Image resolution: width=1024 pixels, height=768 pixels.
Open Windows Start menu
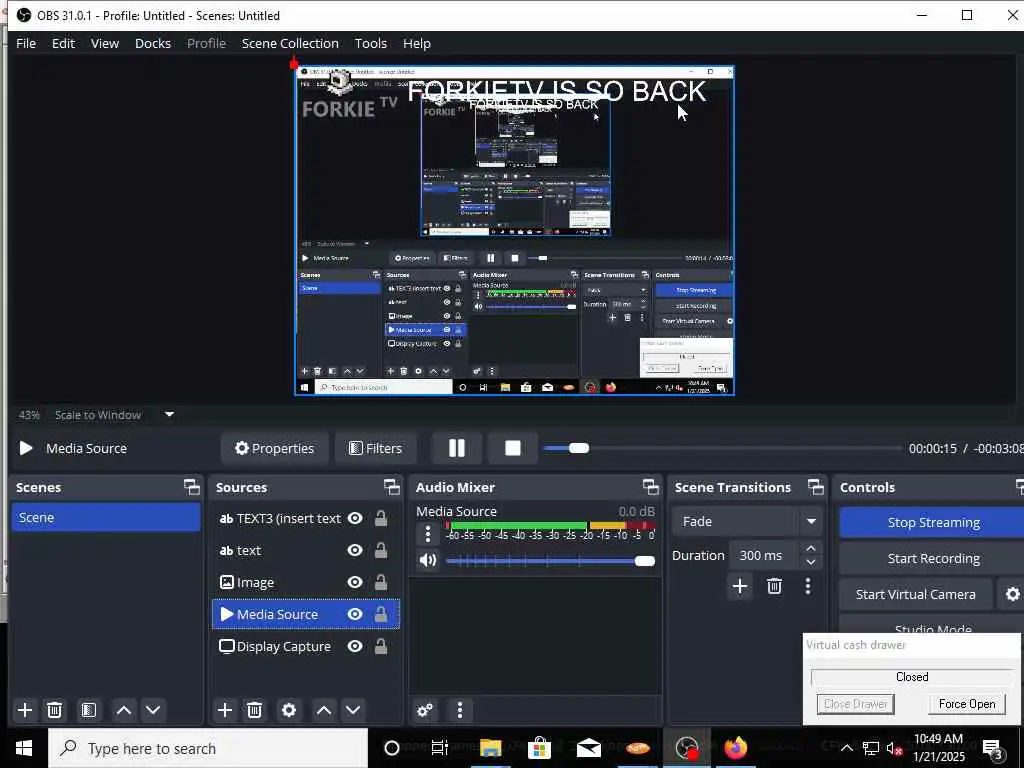(24, 748)
